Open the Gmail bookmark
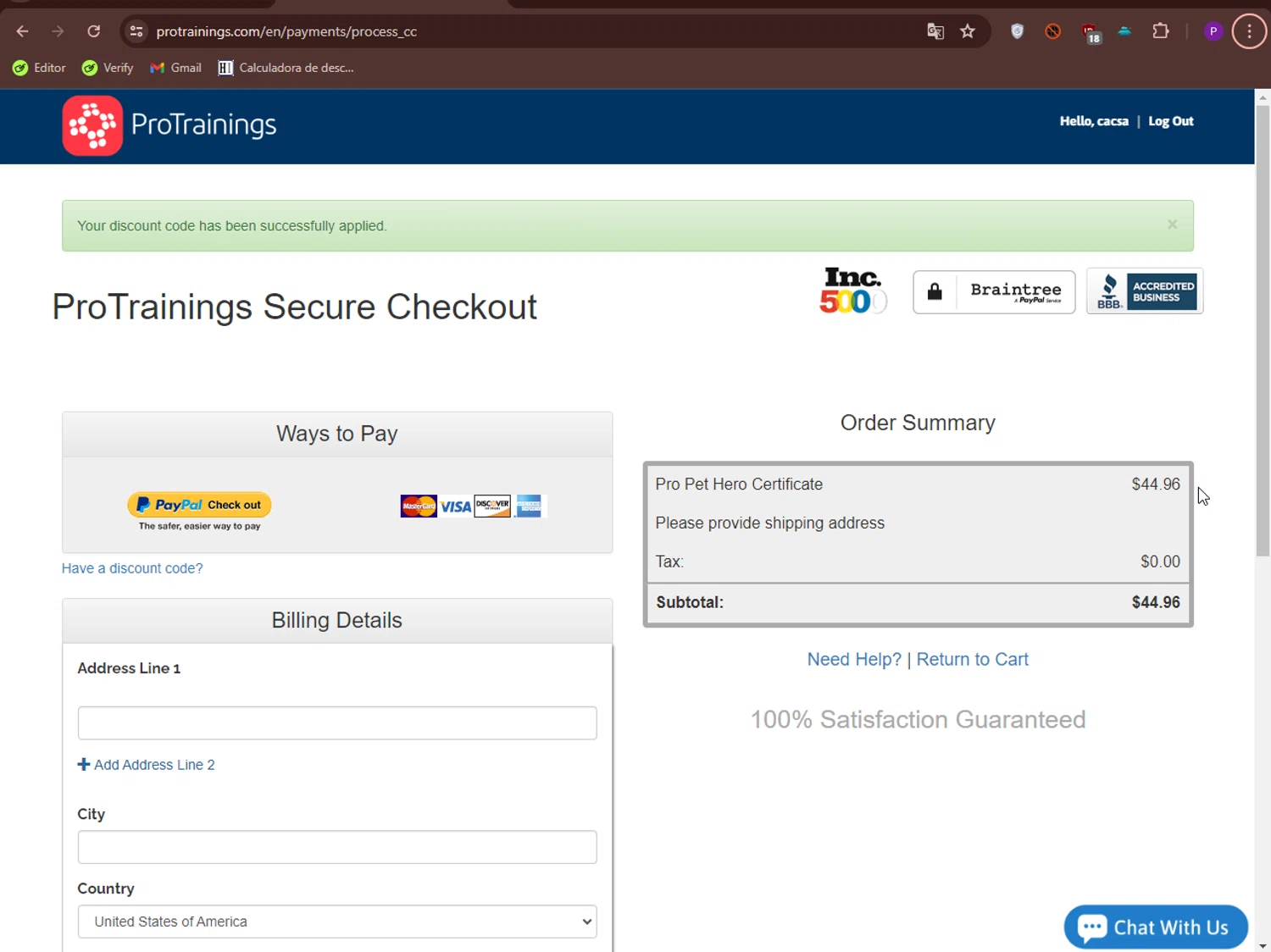Screen dimensions: 1271x952 [x=175, y=68]
